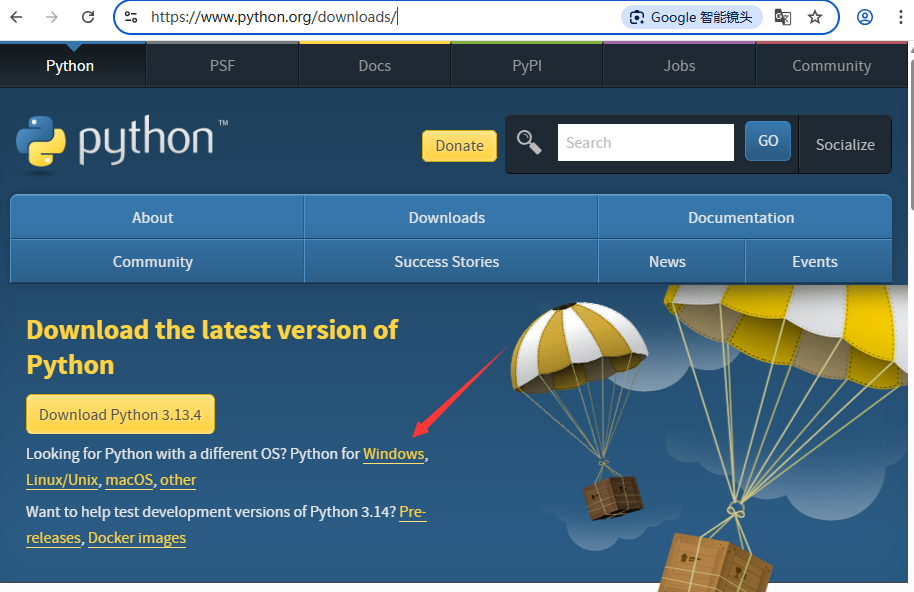Screen dimensions: 914x592
Task: Open the Socialize menu
Action: 845,144
